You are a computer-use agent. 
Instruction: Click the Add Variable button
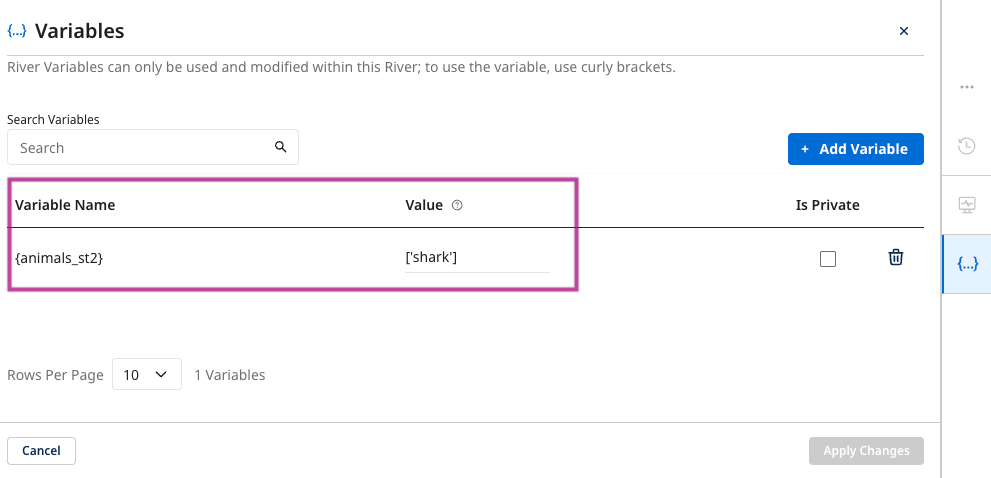pos(855,149)
